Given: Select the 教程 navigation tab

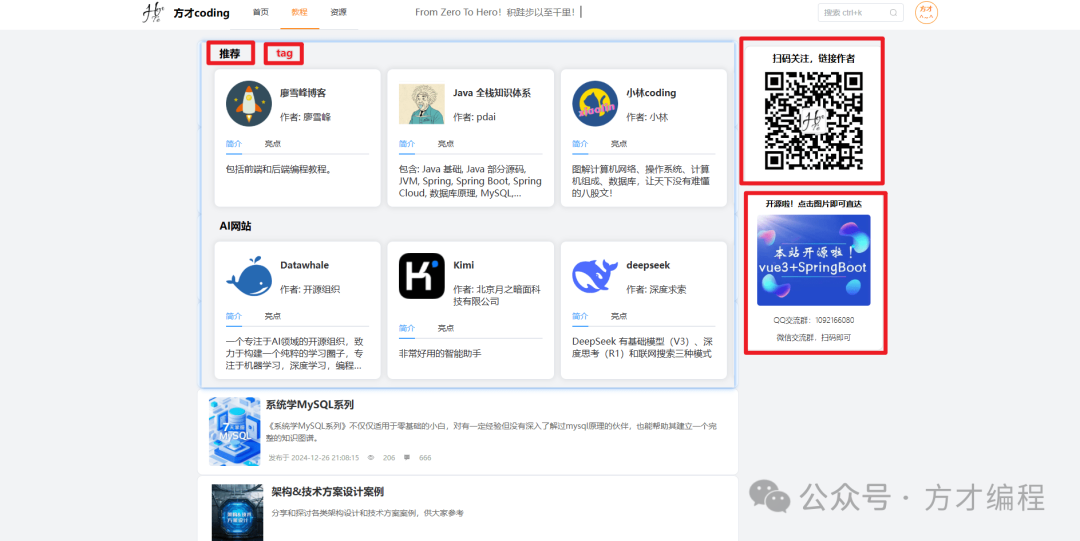Looking at the screenshot, I should click(x=300, y=12).
